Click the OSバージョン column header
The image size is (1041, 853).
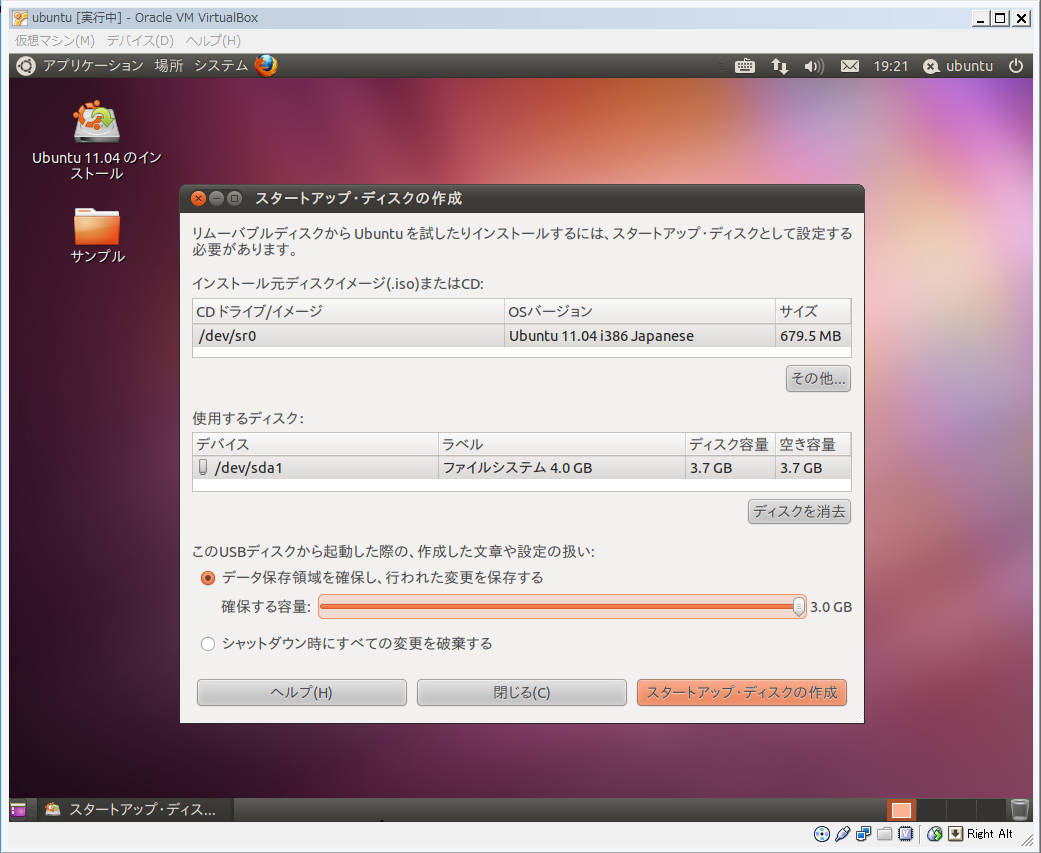pyautogui.click(x=639, y=311)
